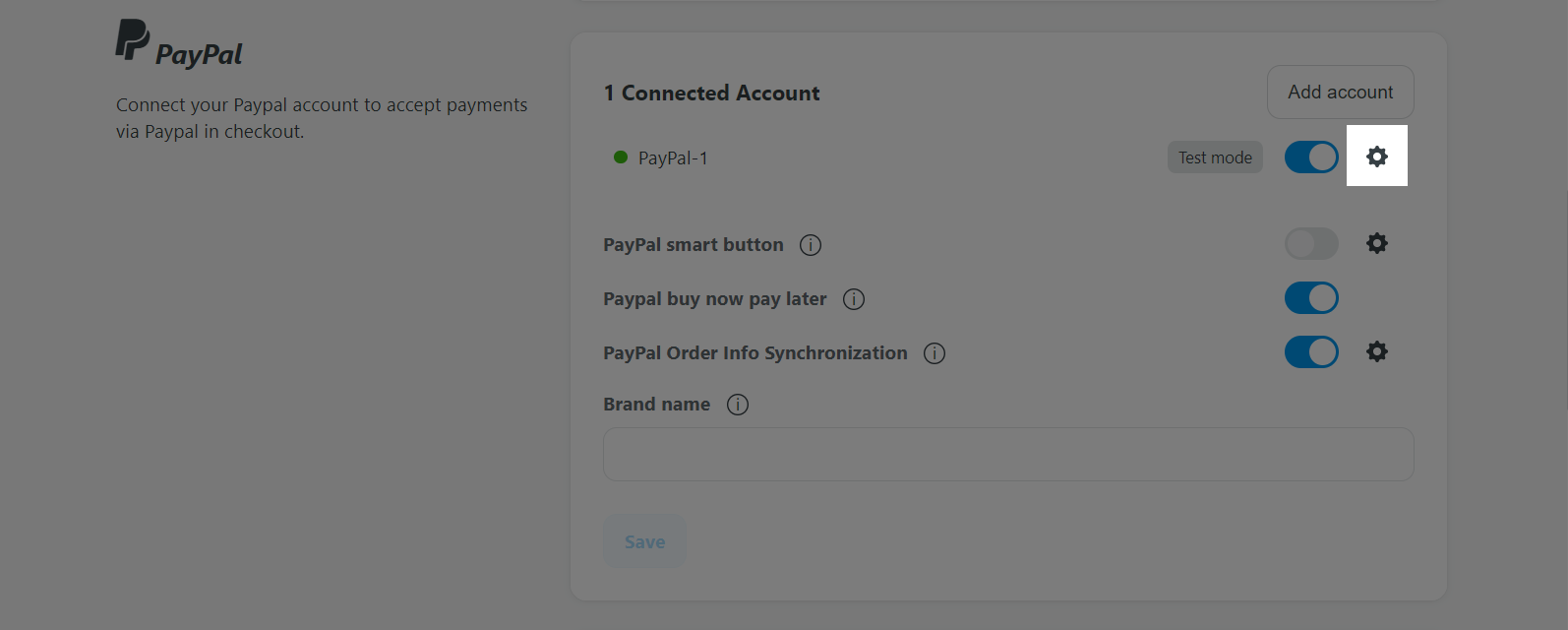Open settings gear for PayPal-1 account
Screen dimensions: 1568x630
point(1377,156)
